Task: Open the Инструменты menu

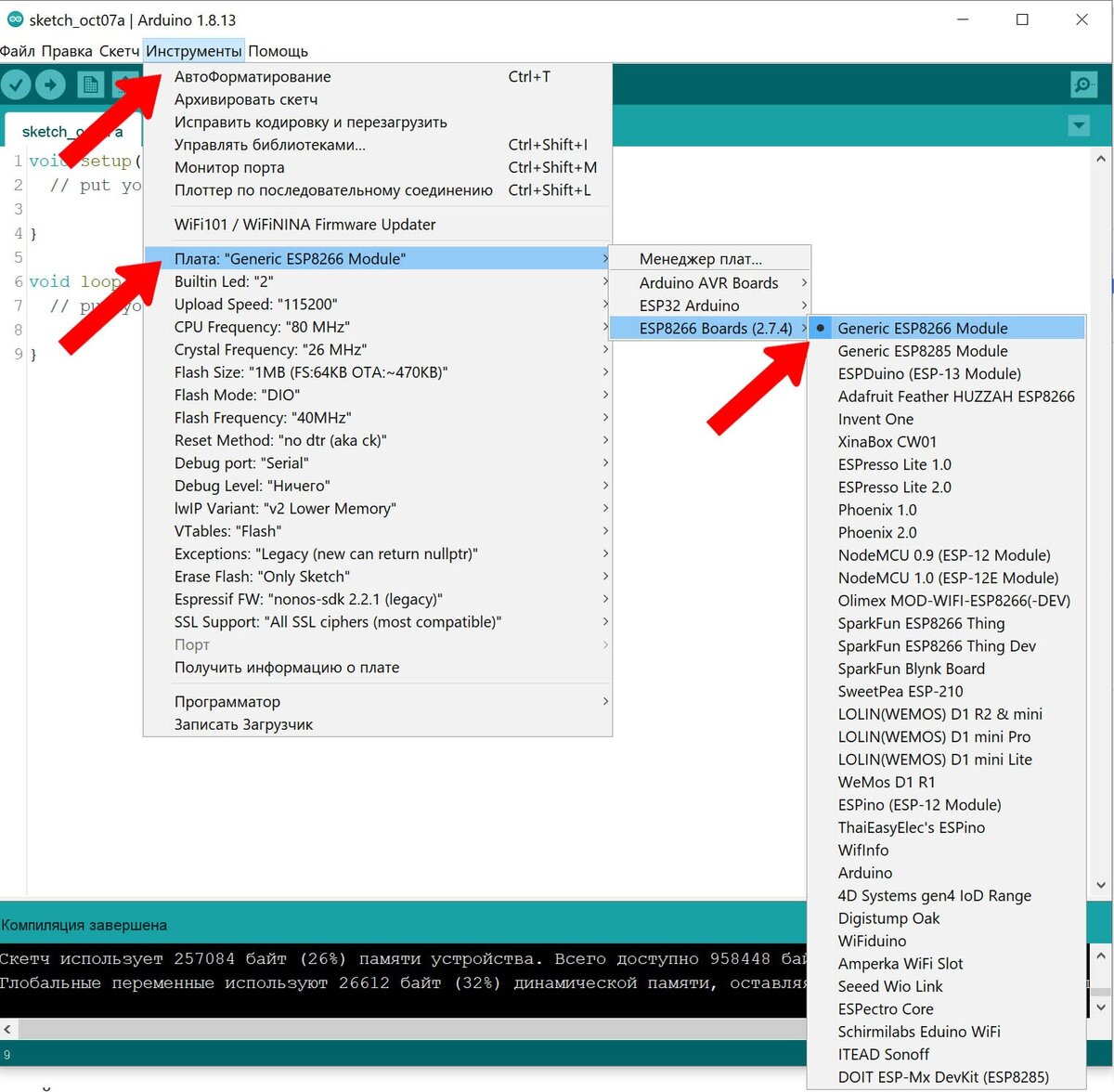Action: 194,51
